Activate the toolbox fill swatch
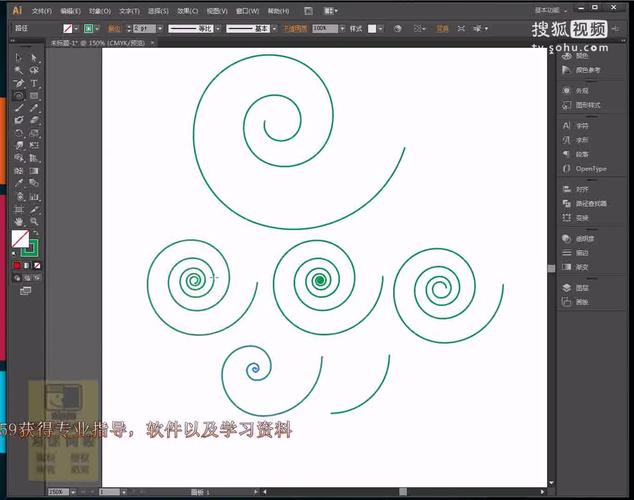The width and height of the screenshot is (634, 500). [x=20, y=239]
